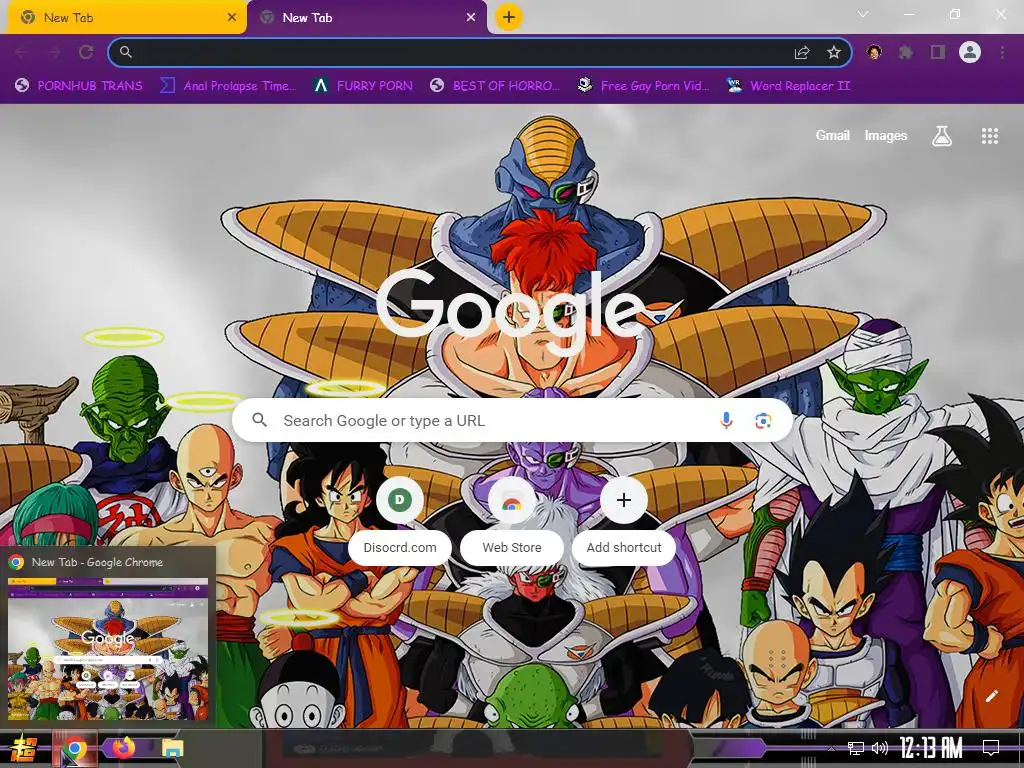
Task: Open the Chrome three-dot menu
Action: click(x=1002, y=52)
